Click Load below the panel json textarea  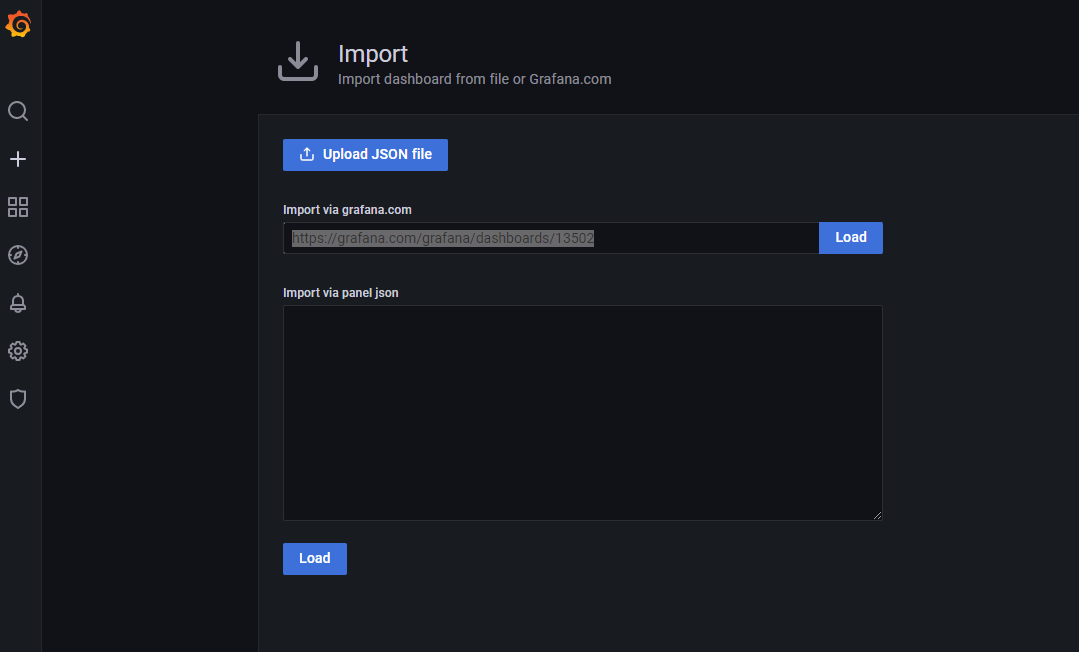pyautogui.click(x=314, y=559)
